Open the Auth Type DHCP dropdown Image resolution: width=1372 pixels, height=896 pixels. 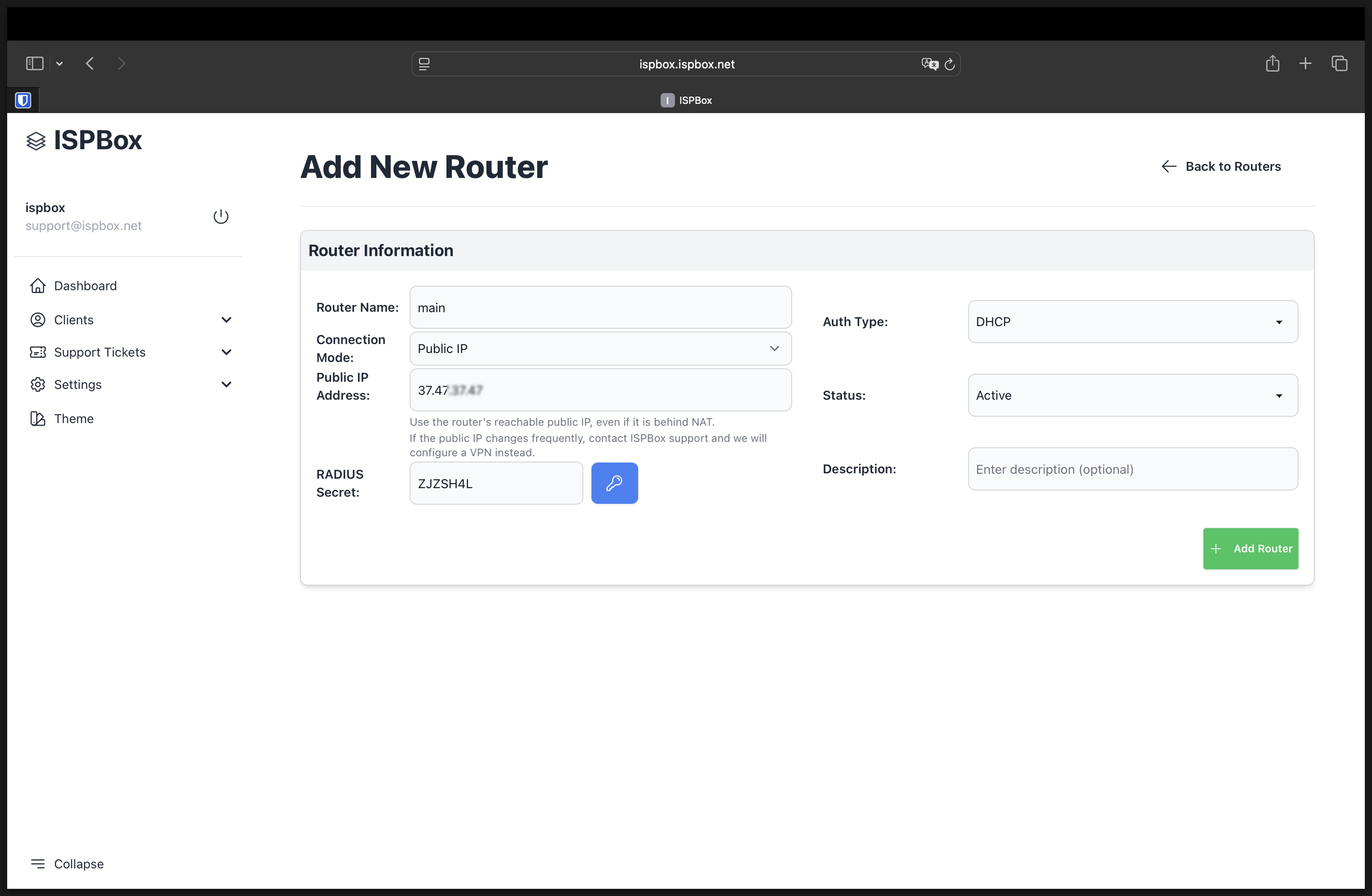coord(1132,322)
